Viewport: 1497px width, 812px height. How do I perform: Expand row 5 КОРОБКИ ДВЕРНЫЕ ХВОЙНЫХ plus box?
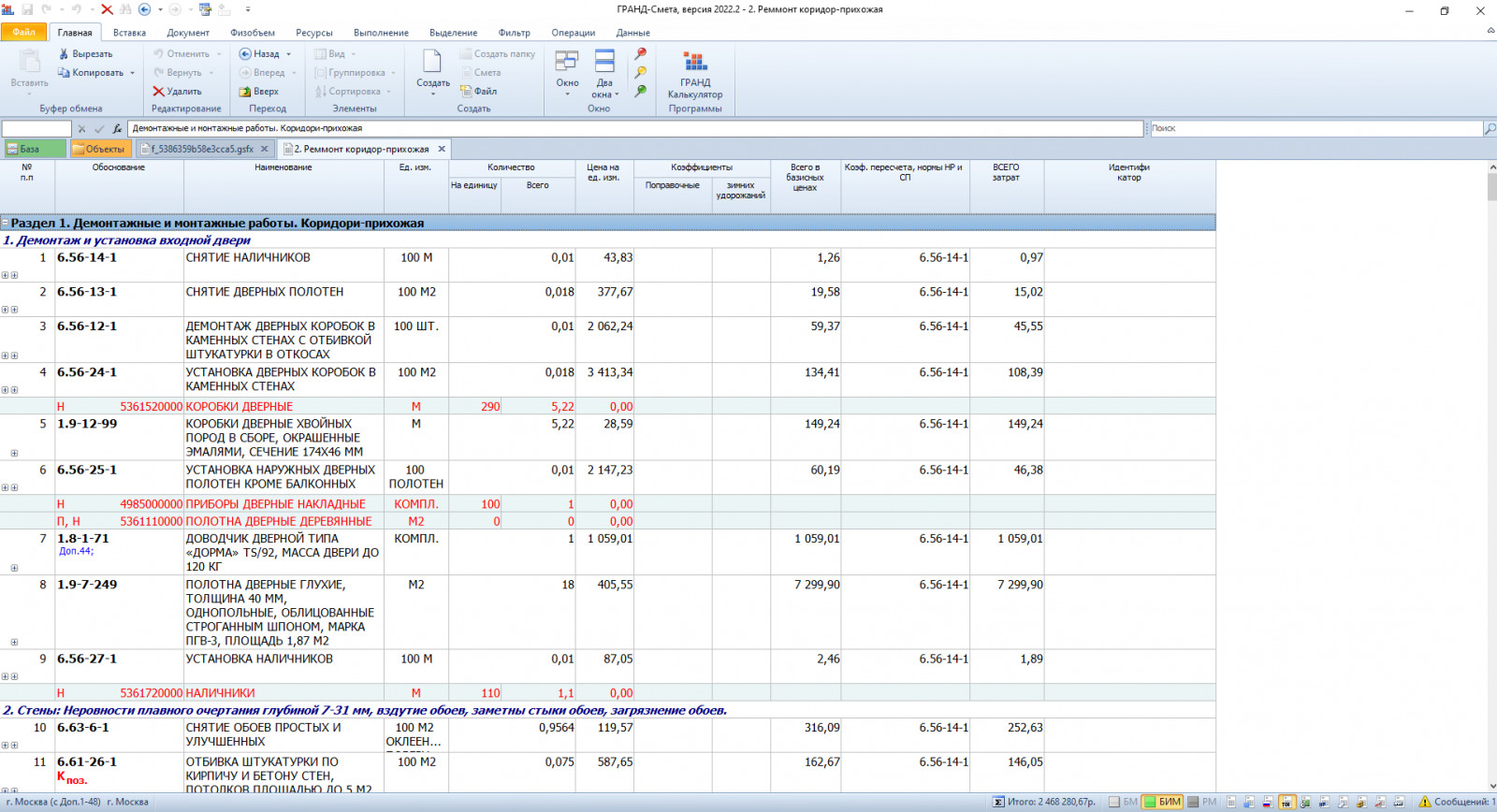coord(14,453)
